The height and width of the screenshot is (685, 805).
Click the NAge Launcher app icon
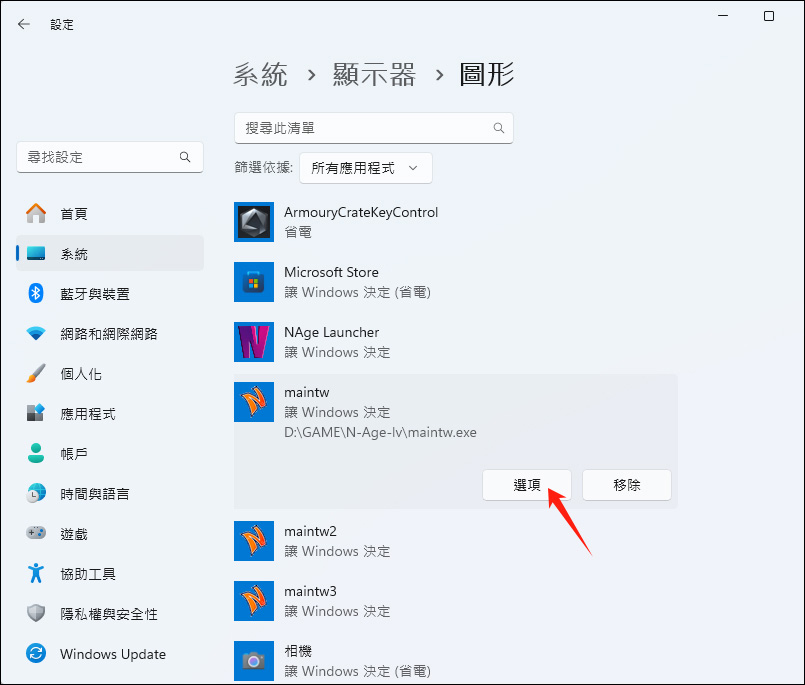coord(254,342)
